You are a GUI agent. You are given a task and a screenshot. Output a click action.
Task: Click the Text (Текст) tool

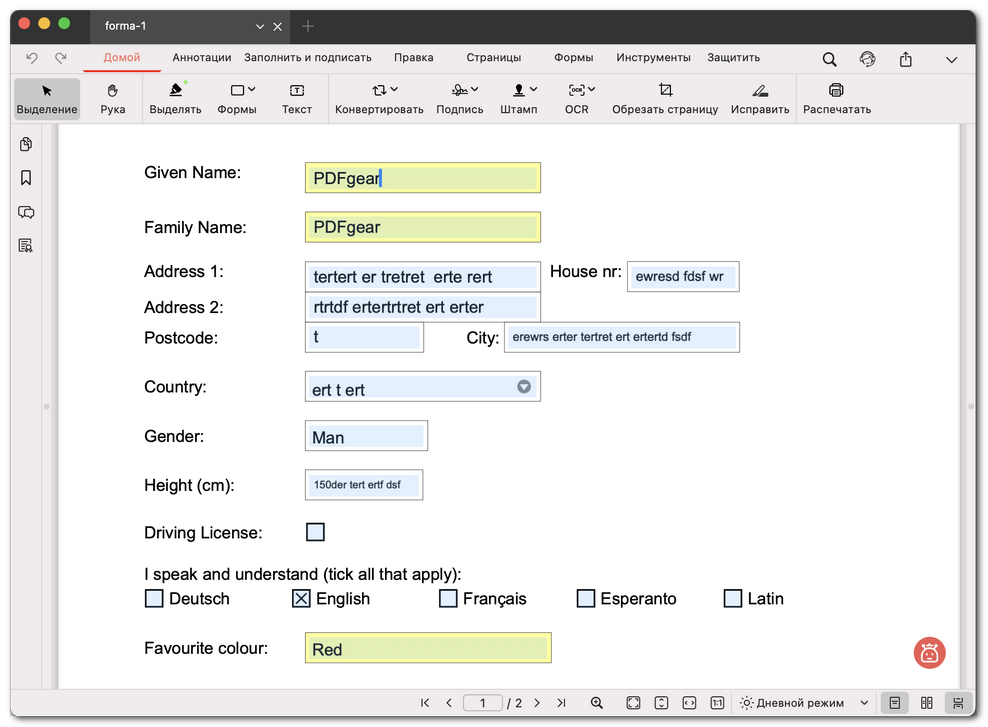297,98
